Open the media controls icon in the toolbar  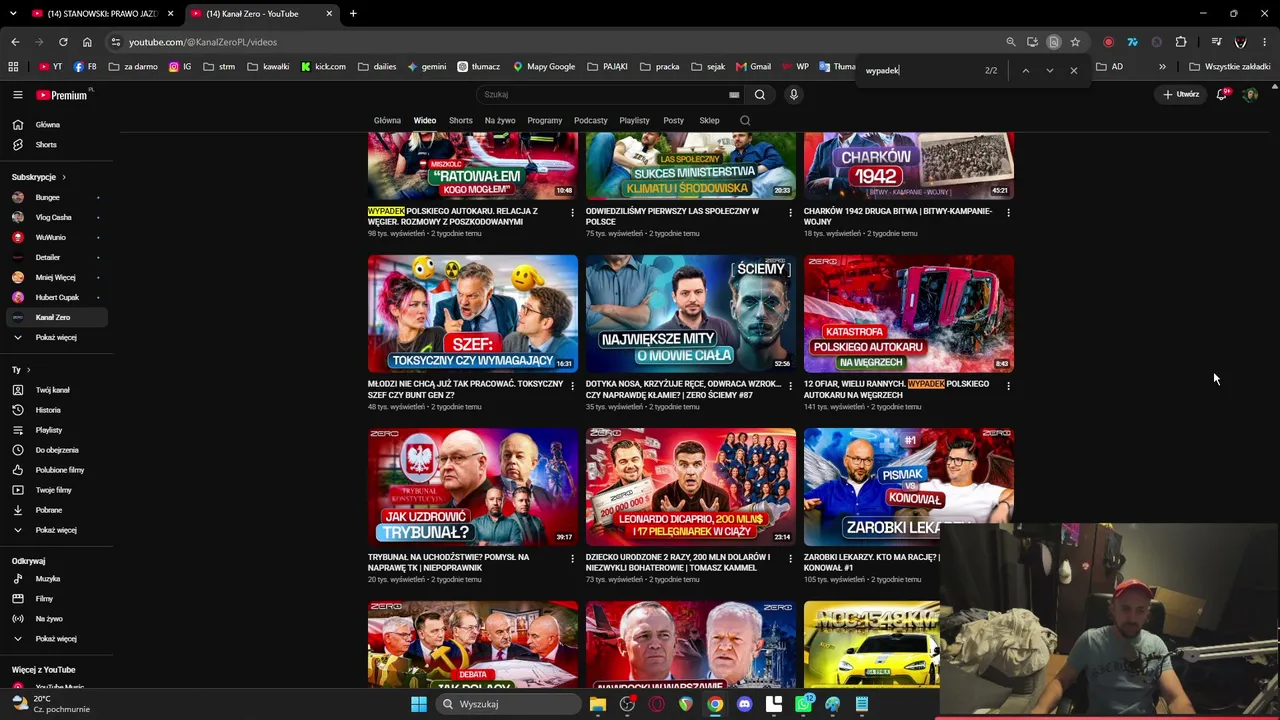coord(1216,42)
